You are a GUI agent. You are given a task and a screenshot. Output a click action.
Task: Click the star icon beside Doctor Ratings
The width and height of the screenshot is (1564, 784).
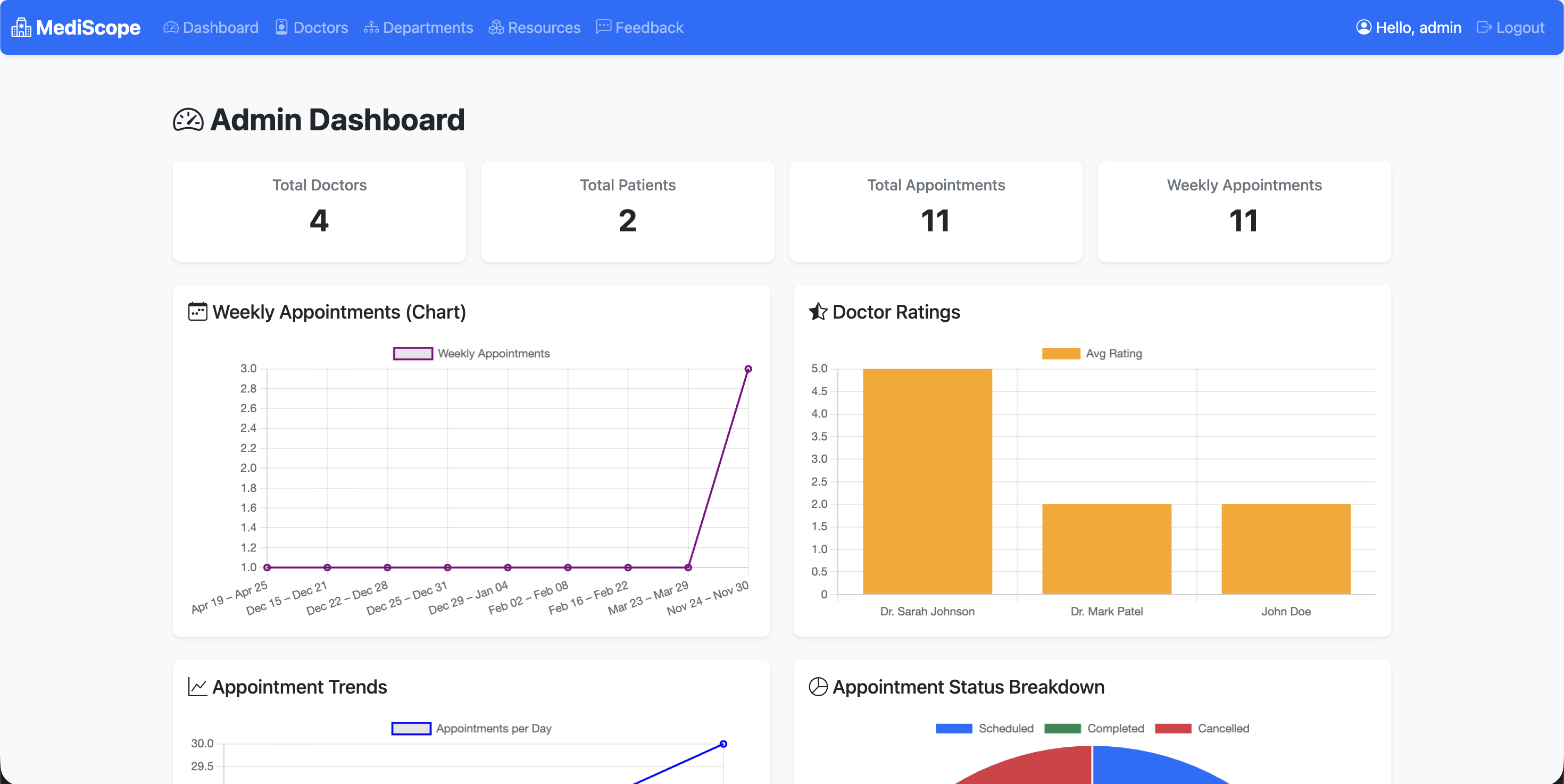coord(818,312)
